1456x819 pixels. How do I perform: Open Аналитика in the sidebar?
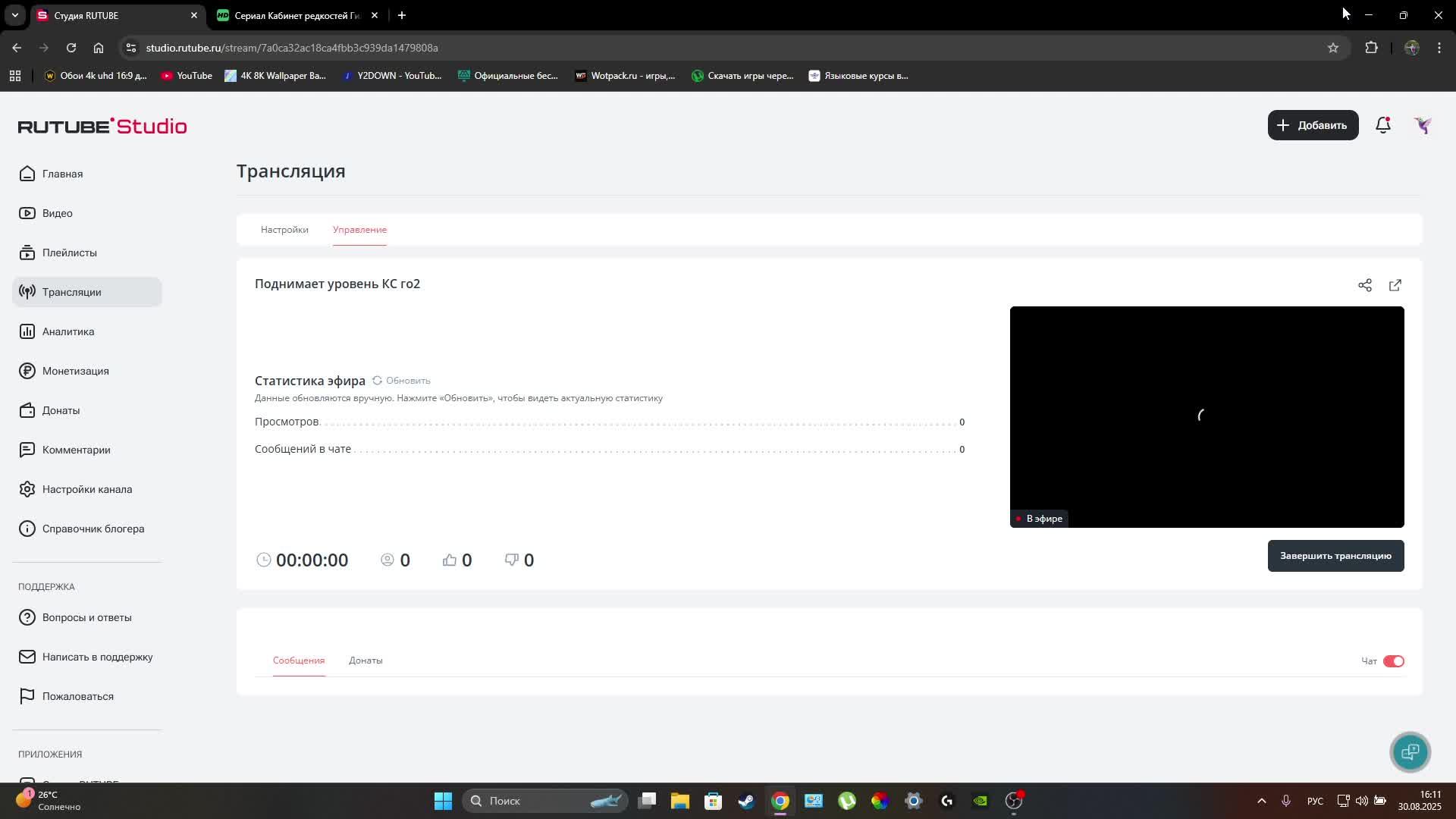(x=68, y=331)
